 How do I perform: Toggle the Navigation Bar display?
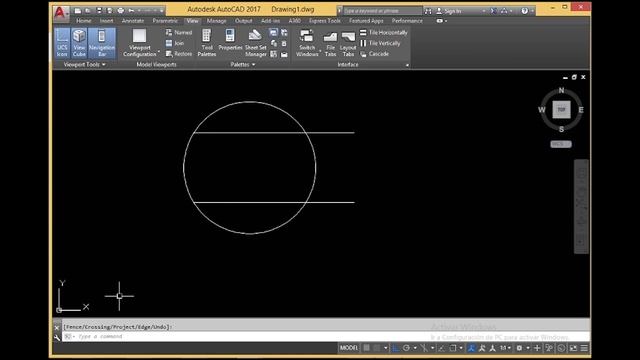coord(102,43)
